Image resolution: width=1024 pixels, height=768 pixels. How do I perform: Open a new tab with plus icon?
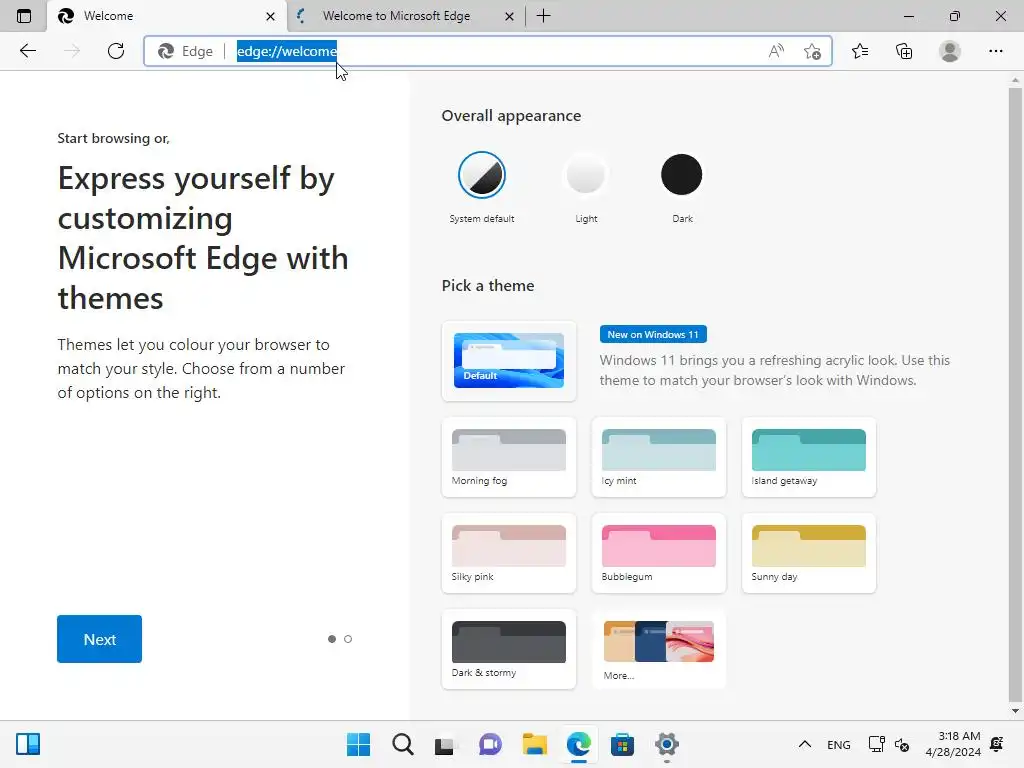pos(543,16)
